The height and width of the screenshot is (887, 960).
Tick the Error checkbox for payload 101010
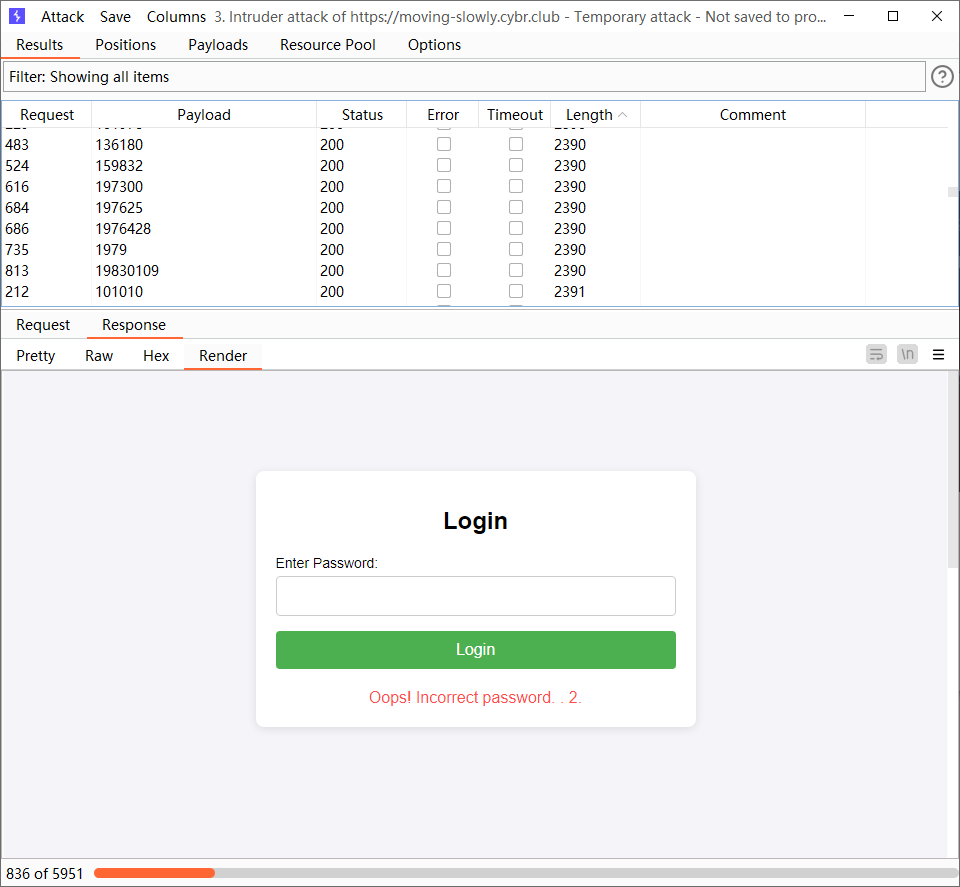tap(444, 291)
